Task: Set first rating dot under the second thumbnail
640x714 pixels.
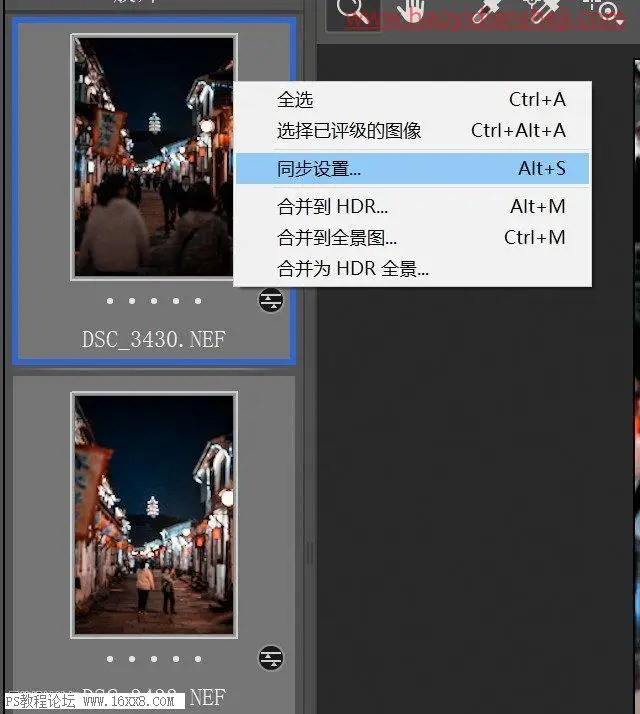Action: point(110,659)
